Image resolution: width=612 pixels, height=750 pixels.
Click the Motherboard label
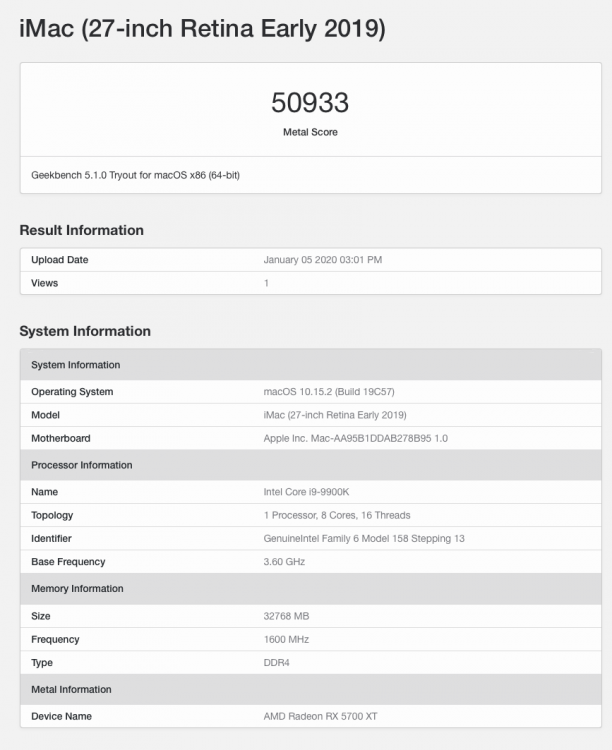pyautogui.click(x=61, y=438)
